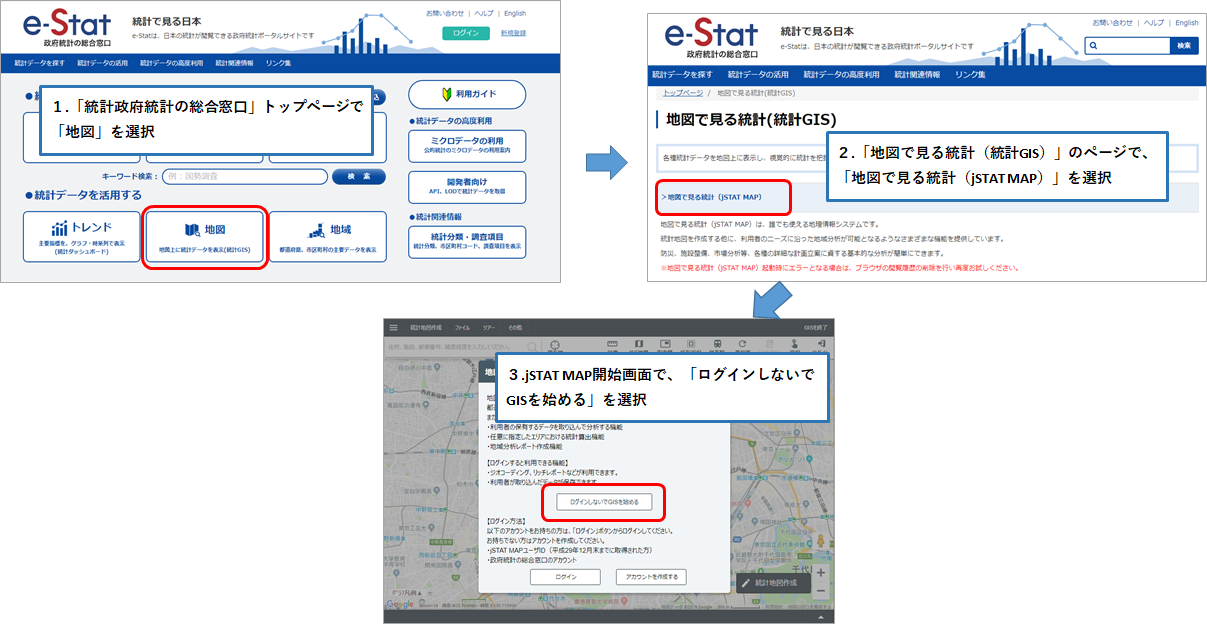Click the reload icon in jSTAT MAP toolbar
The width and height of the screenshot is (1207, 624).
tap(743, 345)
